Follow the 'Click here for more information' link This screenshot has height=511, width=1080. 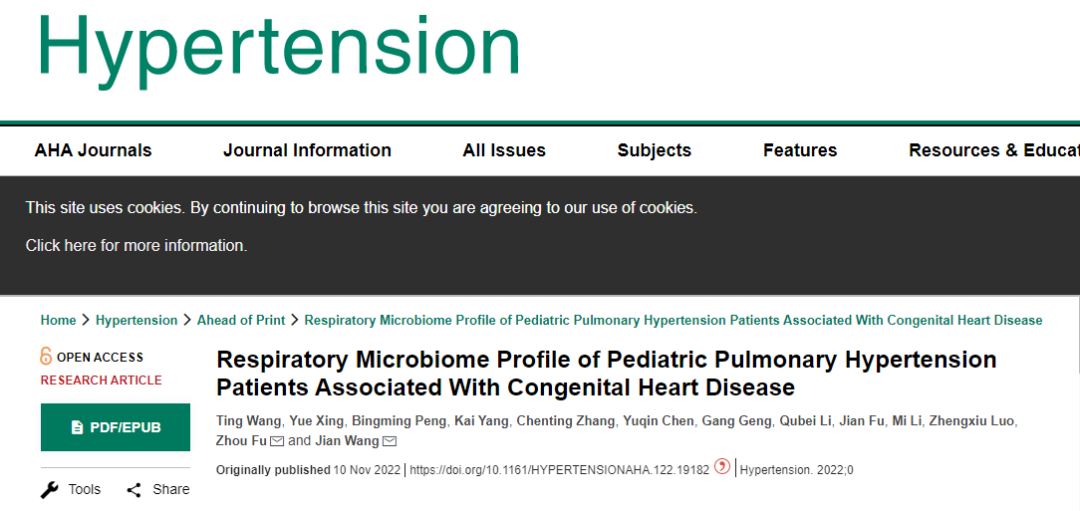click(x=136, y=245)
